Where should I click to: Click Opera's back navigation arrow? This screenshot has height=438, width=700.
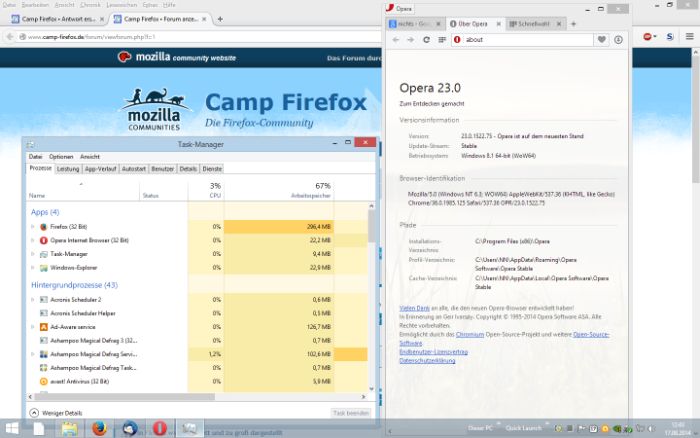(x=395, y=39)
